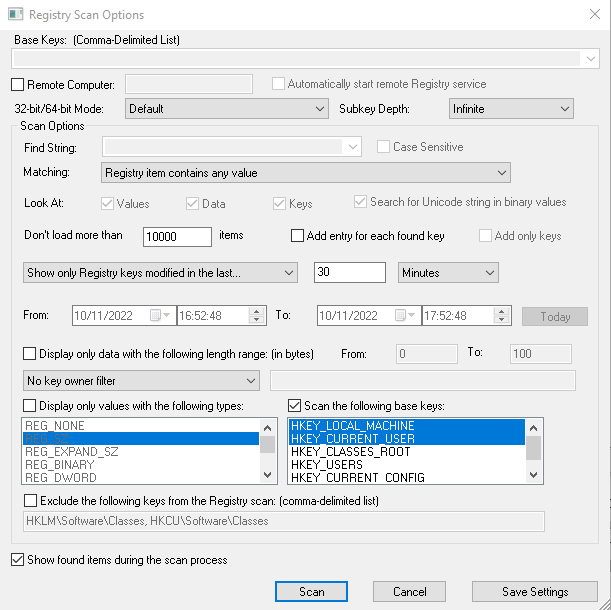Select REG_NONE in types list
This screenshot has height=610, width=611.
point(141,426)
